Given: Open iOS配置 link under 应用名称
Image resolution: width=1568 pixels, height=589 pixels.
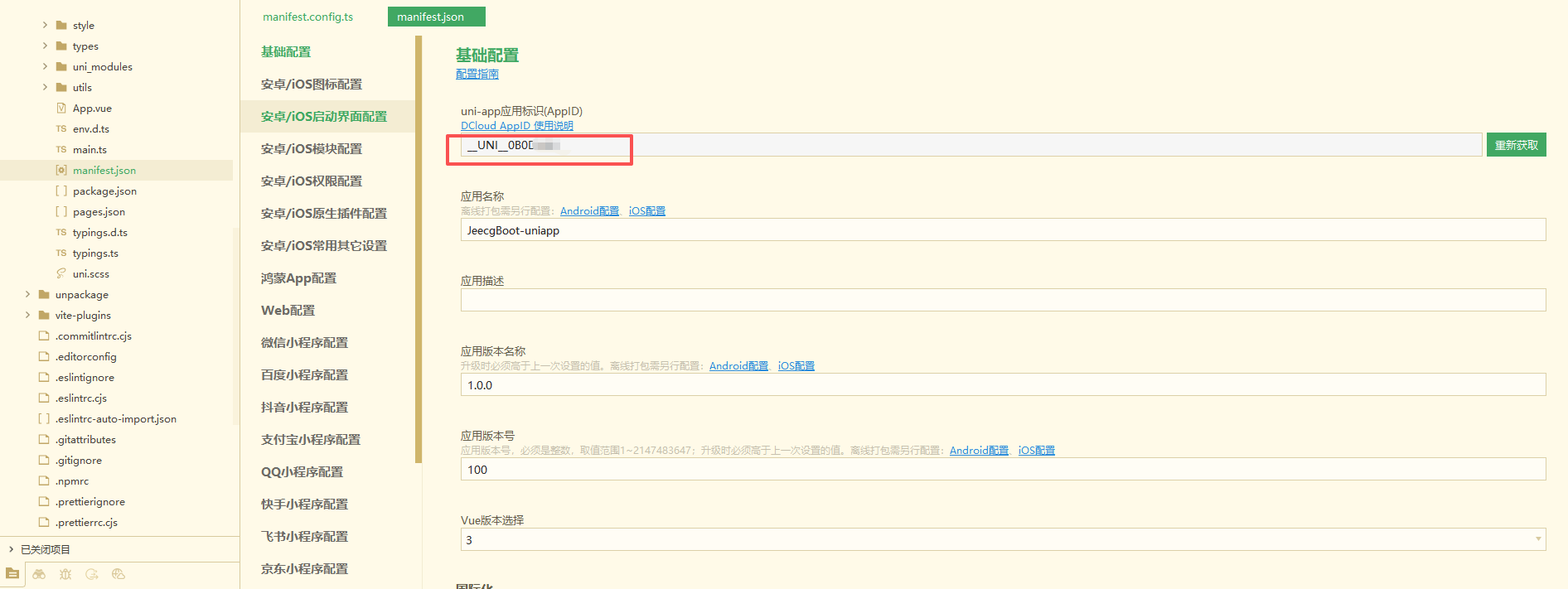Looking at the screenshot, I should coord(646,211).
